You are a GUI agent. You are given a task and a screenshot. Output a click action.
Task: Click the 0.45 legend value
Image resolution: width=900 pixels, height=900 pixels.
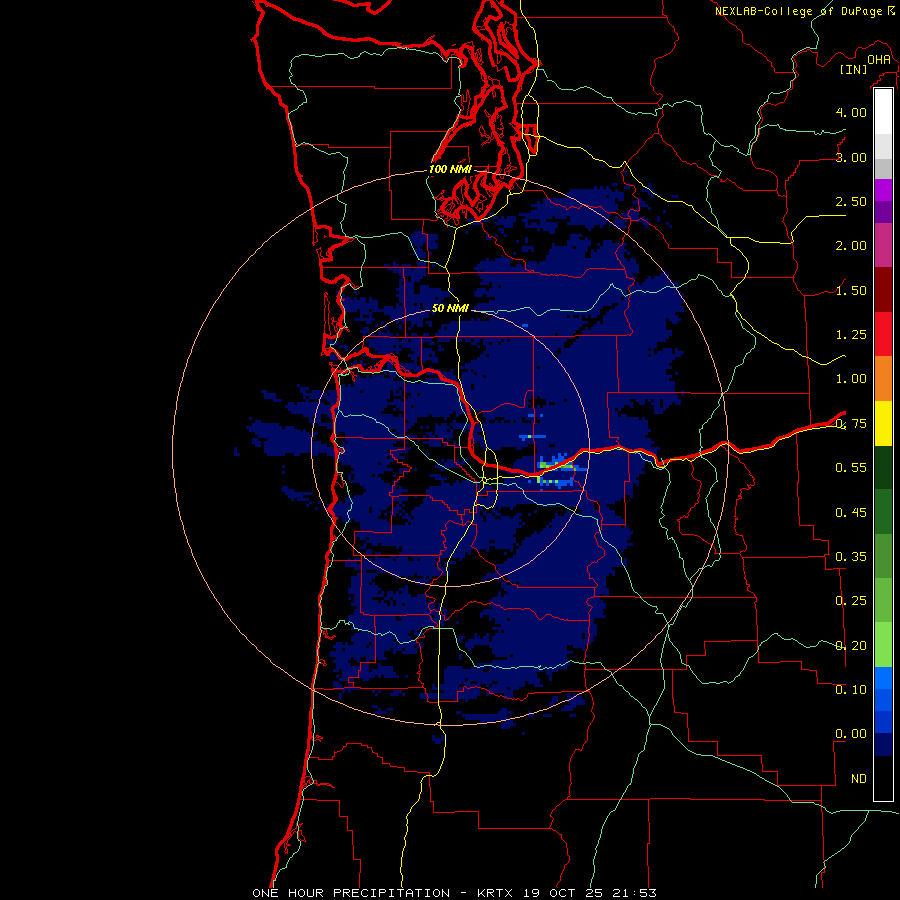851,513
